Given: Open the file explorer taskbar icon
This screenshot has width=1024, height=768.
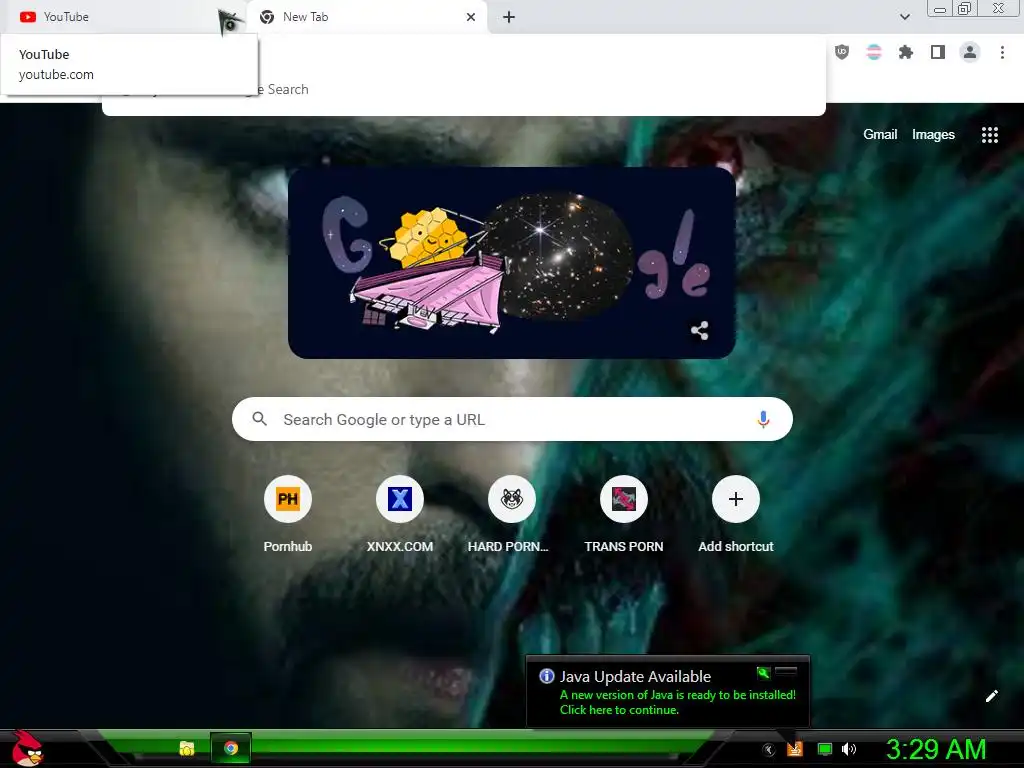Looking at the screenshot, I should [187, 748].
